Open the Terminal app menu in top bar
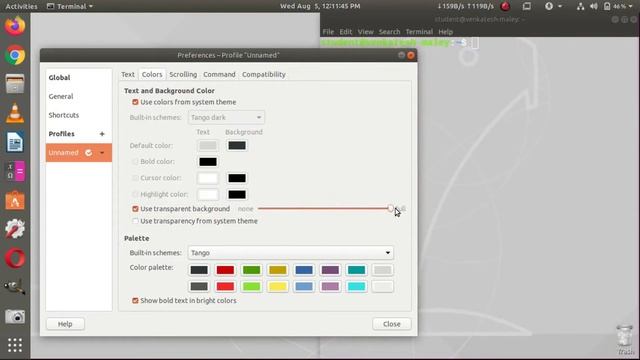Image resolution: width=640 pixels, height=360 pixels. 70,6
